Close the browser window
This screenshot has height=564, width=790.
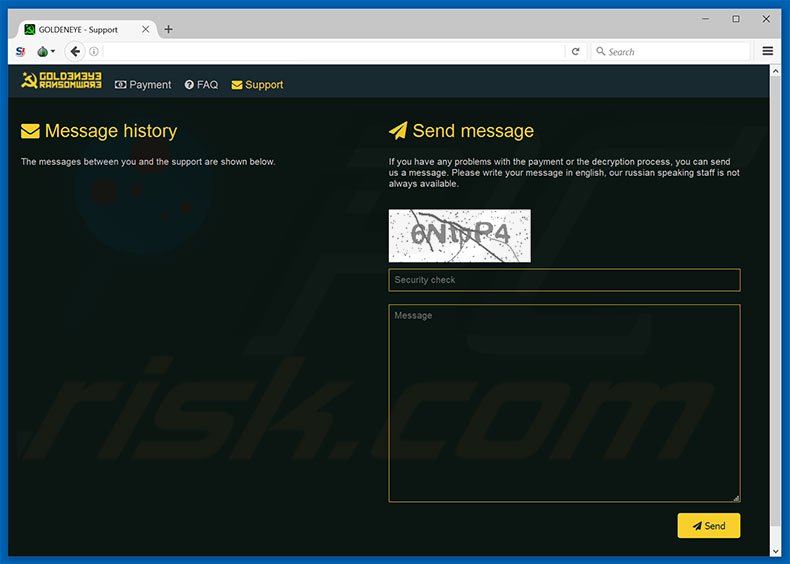point(766,19)
